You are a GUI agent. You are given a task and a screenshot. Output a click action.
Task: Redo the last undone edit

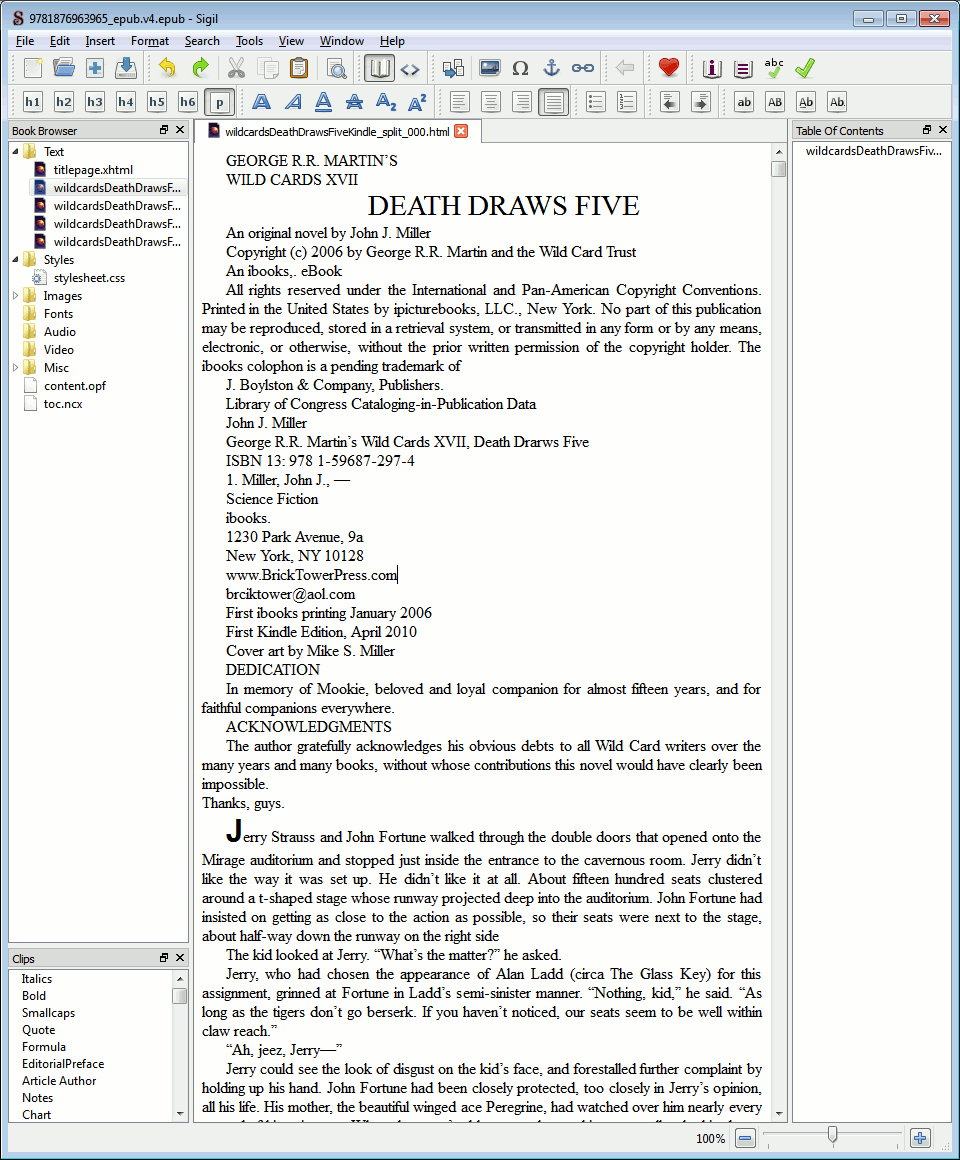(200, 68)
